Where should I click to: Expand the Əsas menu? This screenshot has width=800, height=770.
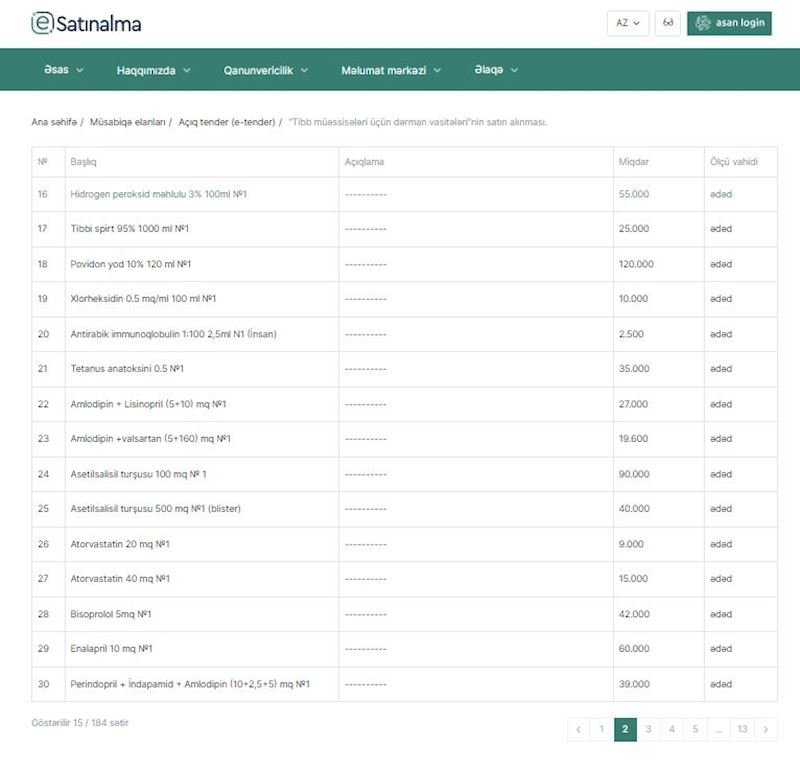click(63, 70)
